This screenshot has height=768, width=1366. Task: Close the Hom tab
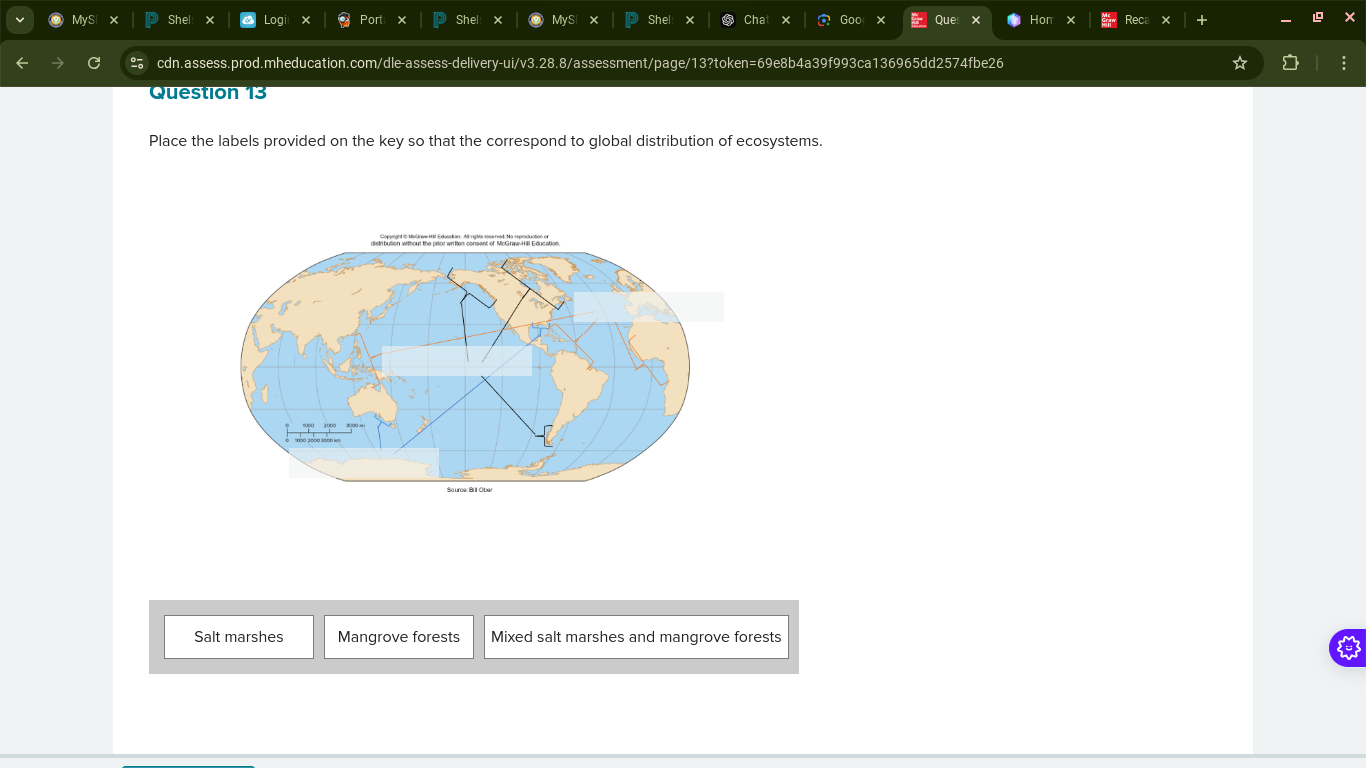coord(1071,20)
